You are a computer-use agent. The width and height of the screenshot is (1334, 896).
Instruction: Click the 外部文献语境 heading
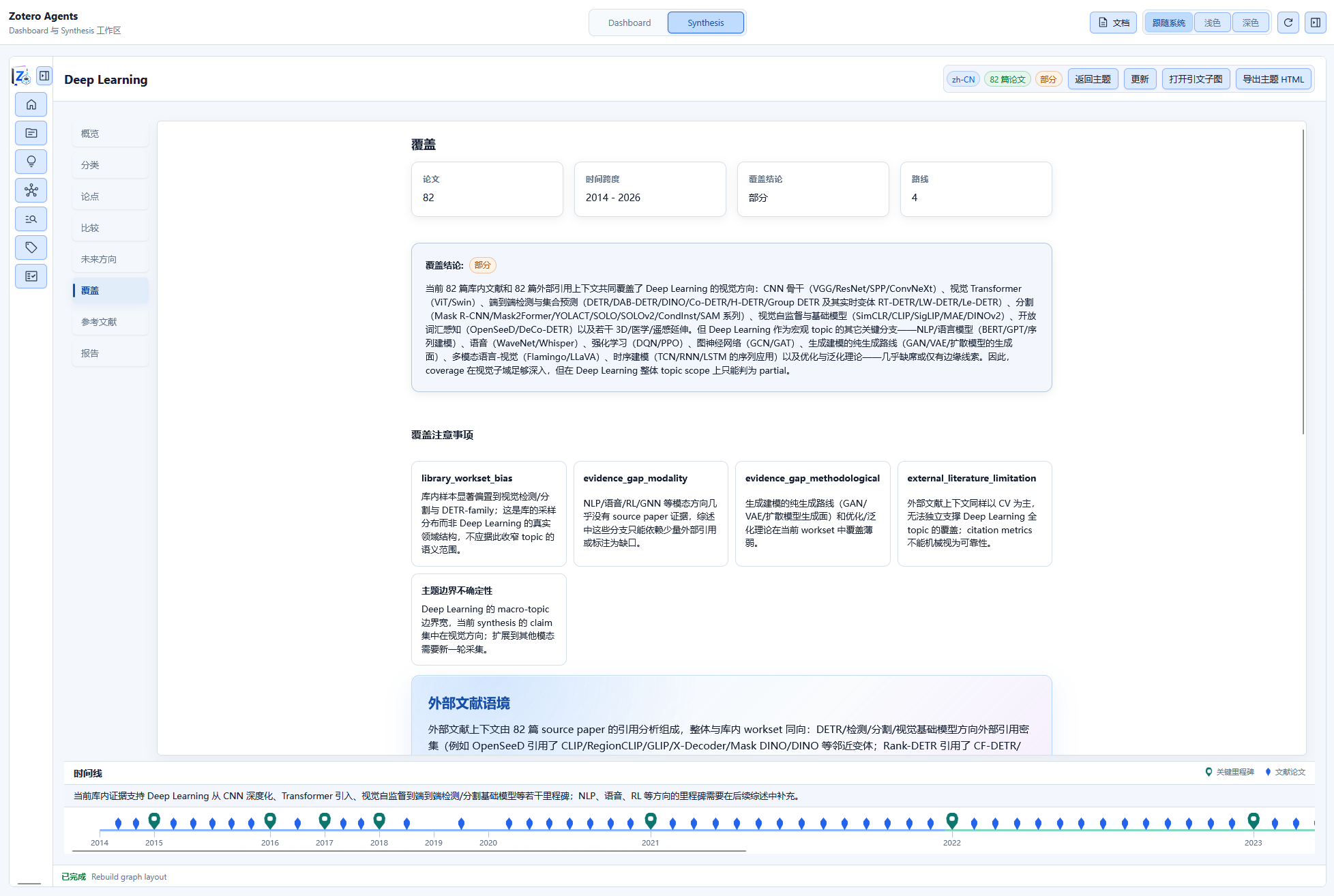click(469, 703)
